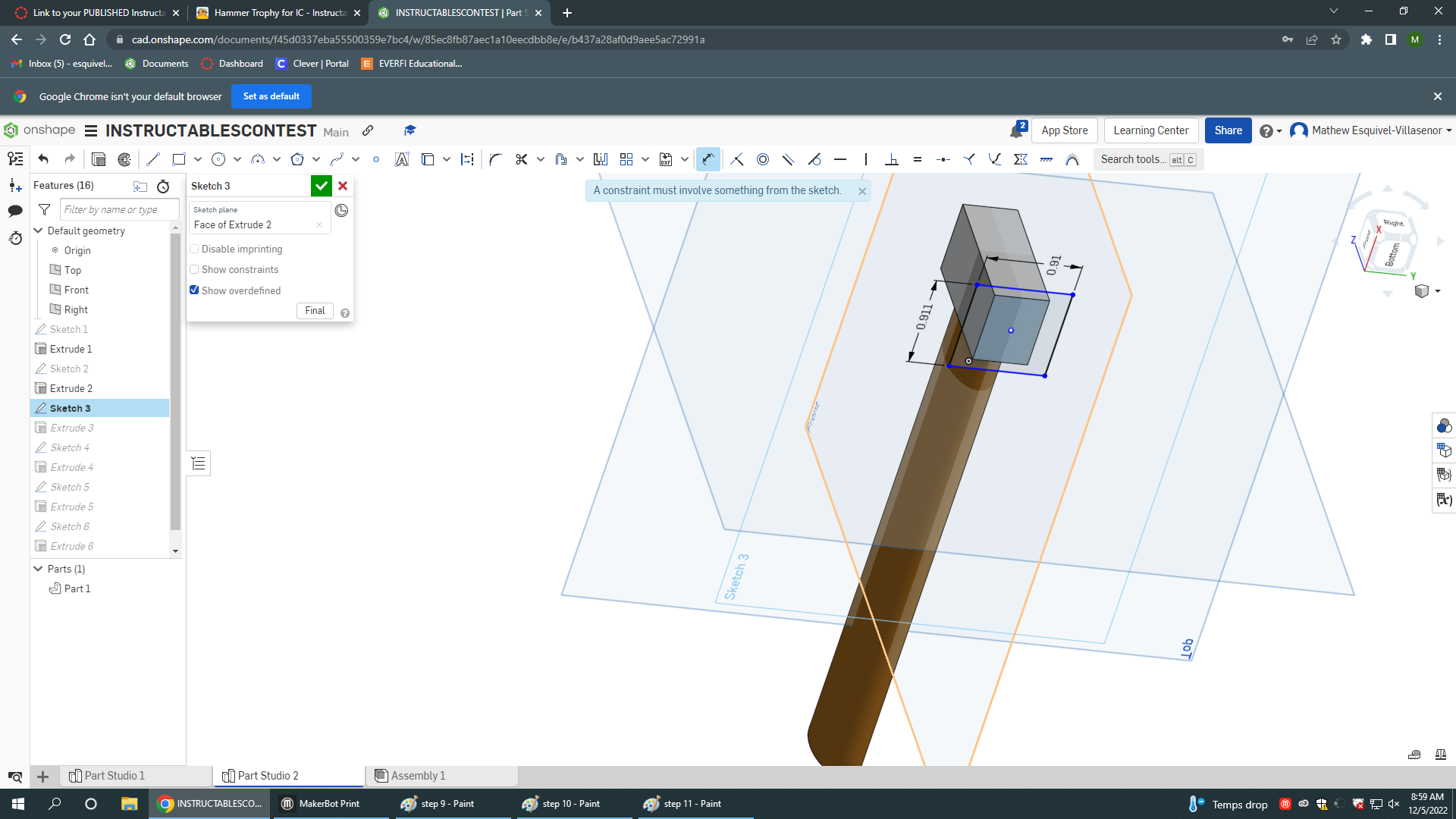Image resolution: width=1456 pixels, height=819 pixels.
Task: Accept Sketch 3 with green checkmark
Action: [321, 186]
